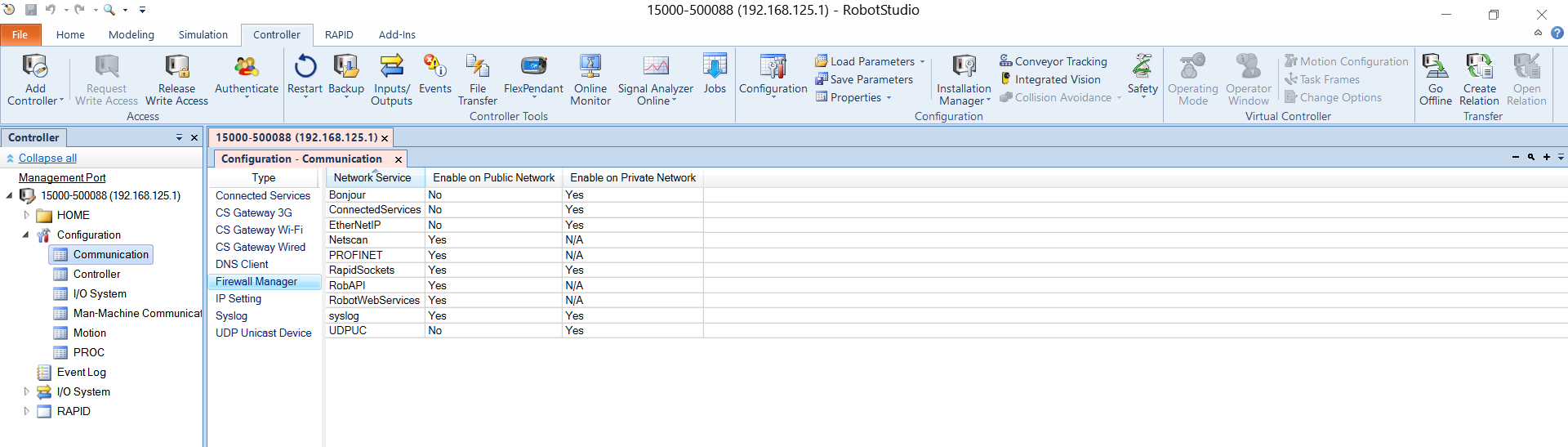Select IP Setting type
The width and height of the screenshot is (1568, 447).
238,298
